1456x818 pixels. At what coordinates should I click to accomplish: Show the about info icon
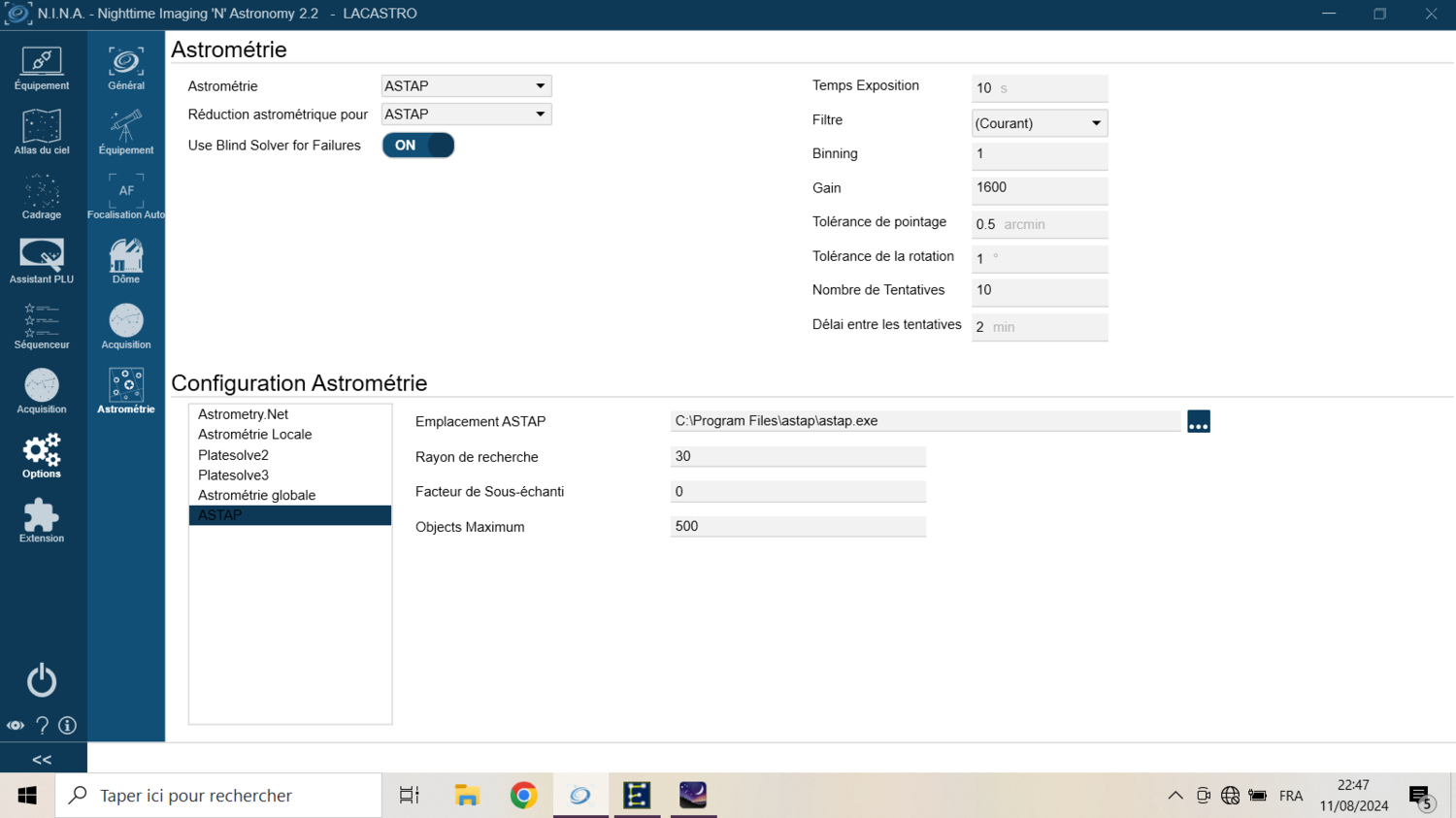coord(68,726)
